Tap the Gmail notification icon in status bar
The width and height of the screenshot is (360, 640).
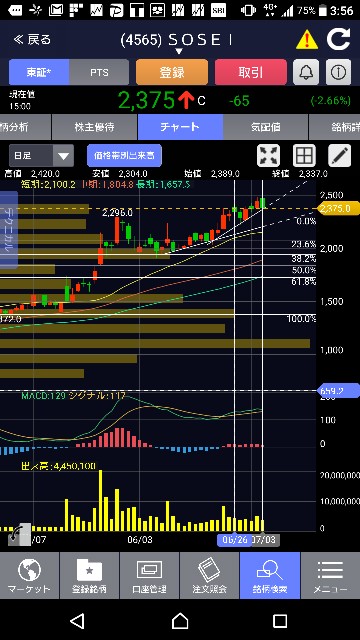pos(56,10)
